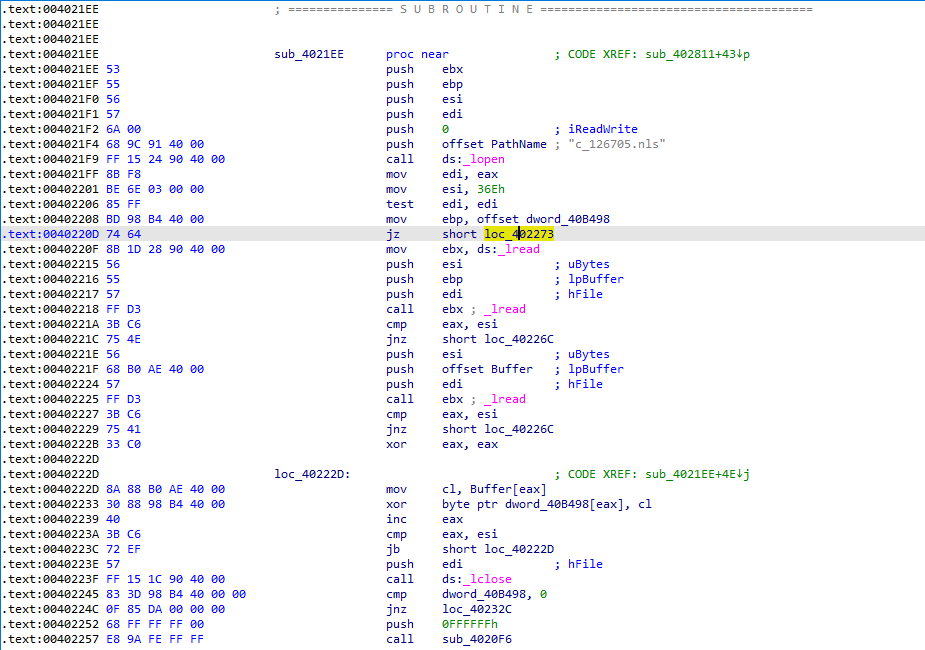Select the "c_126705.nls" string comment
Image resolution: width=925 pixels, height=650 pixels.
point(617,145)
